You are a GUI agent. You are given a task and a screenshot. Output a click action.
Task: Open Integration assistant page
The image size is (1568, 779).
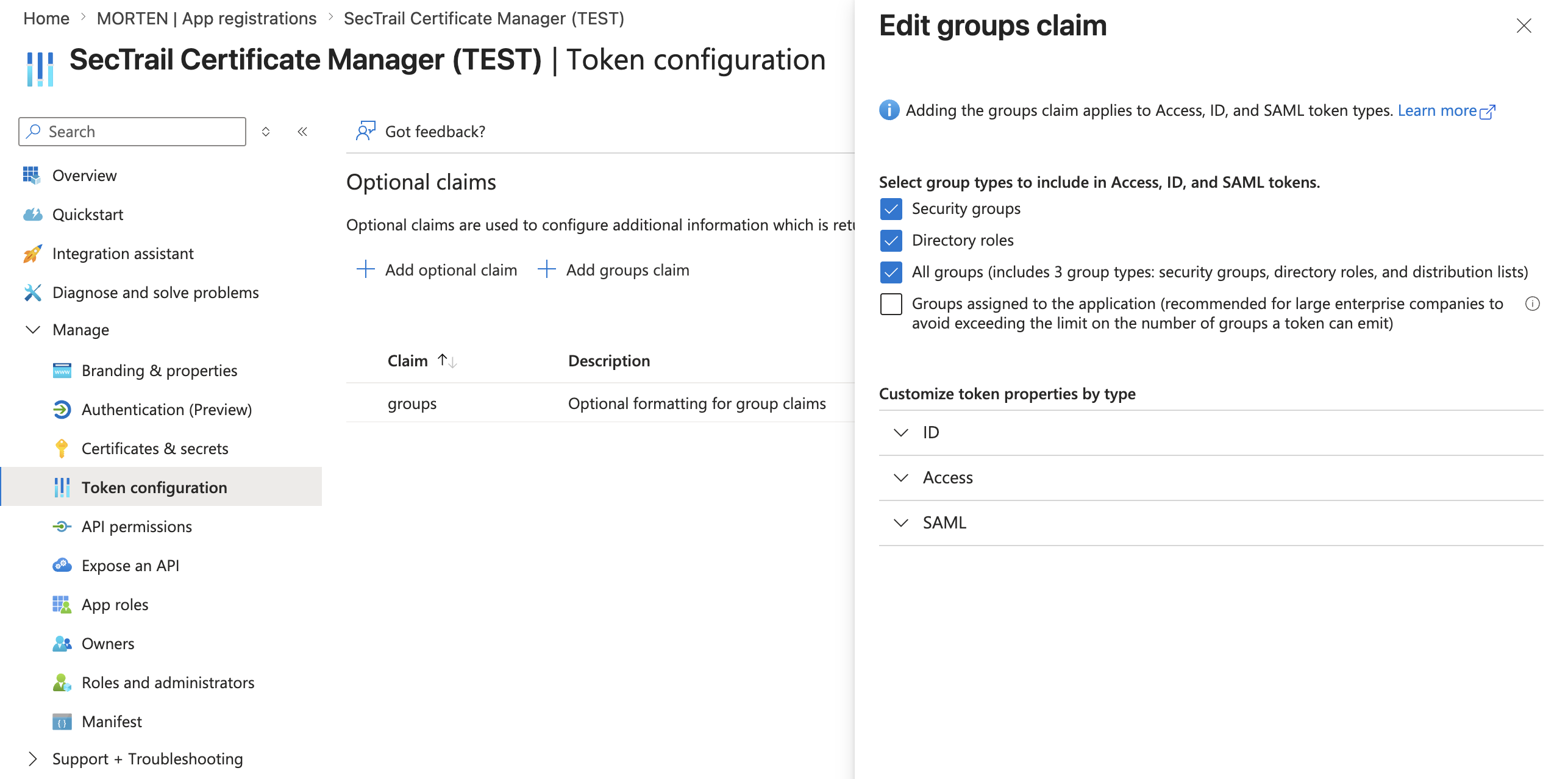point(123,254)
